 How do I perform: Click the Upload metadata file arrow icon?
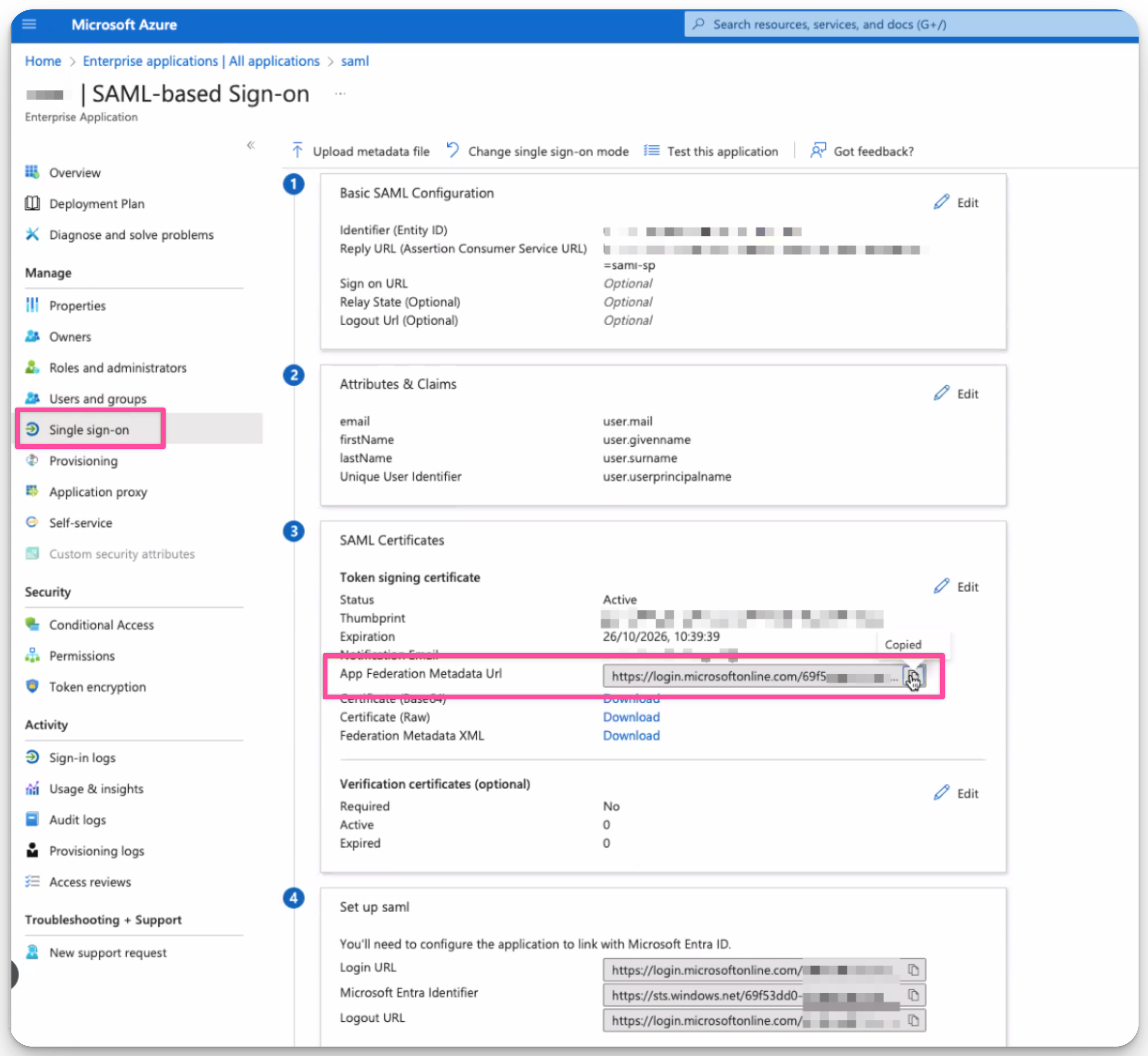click(x=297, y=151)
